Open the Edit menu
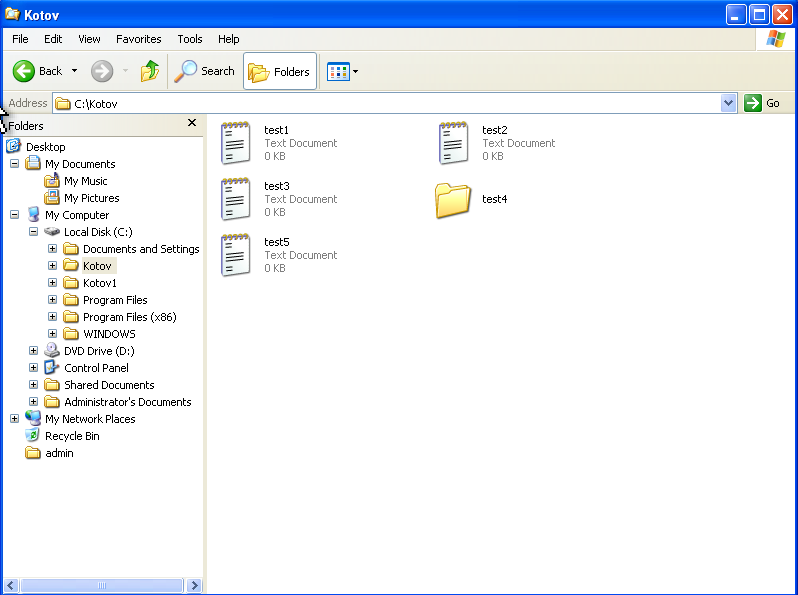Viewport: 798px width, 595px height. point(53,39)
